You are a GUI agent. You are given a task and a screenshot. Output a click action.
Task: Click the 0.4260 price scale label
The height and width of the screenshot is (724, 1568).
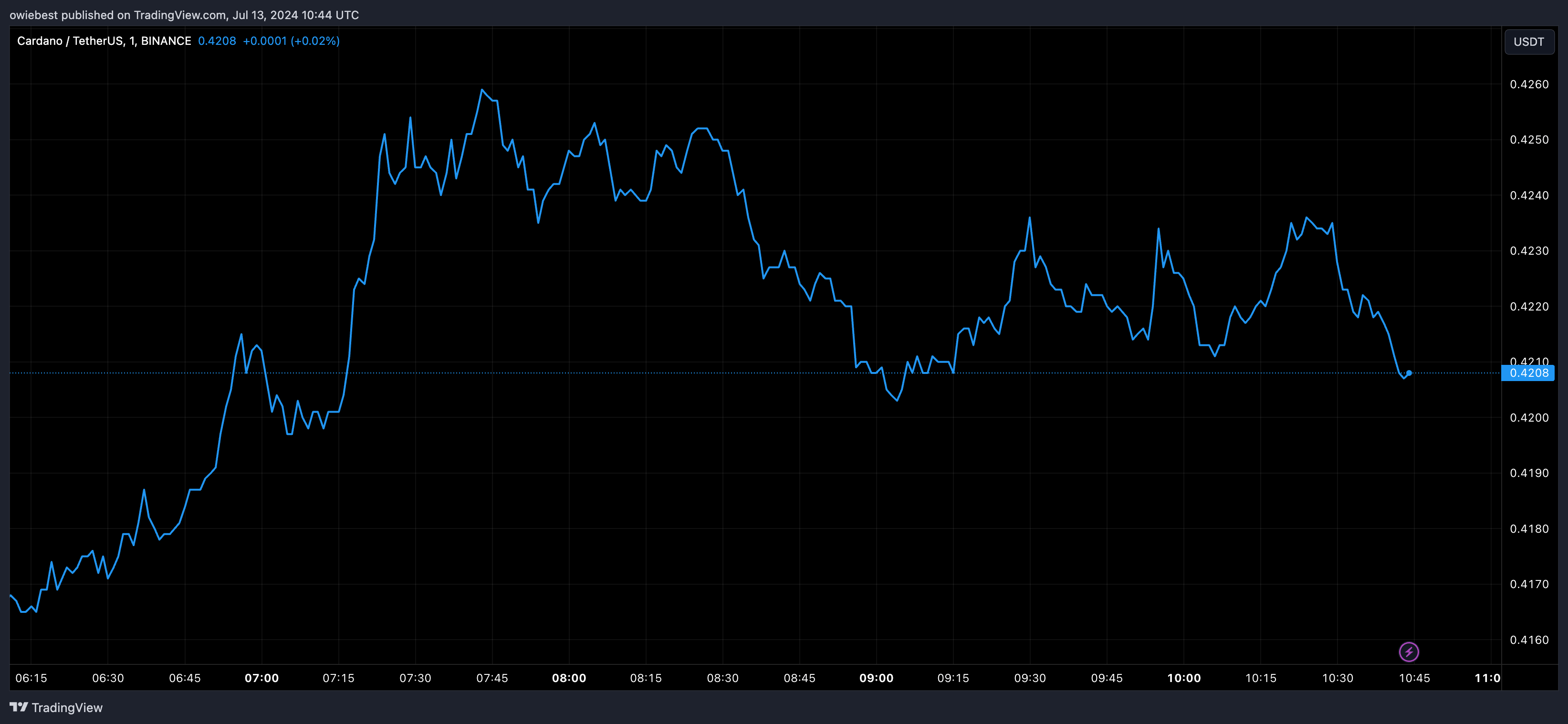coord(1529,84)
